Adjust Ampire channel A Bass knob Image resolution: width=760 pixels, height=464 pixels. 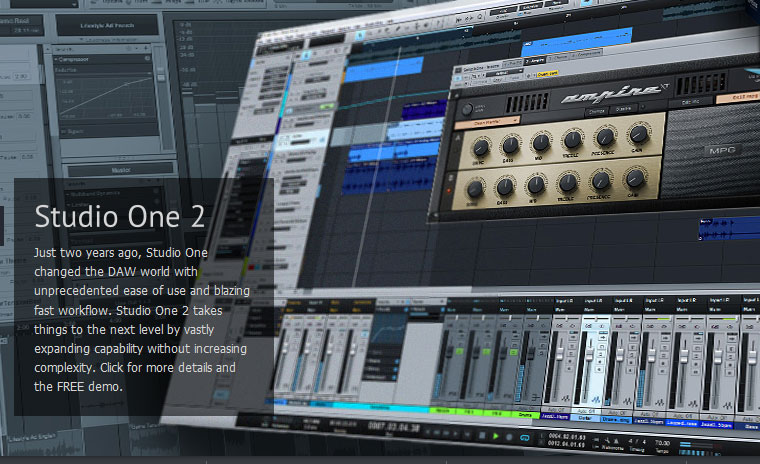point(510,144)
